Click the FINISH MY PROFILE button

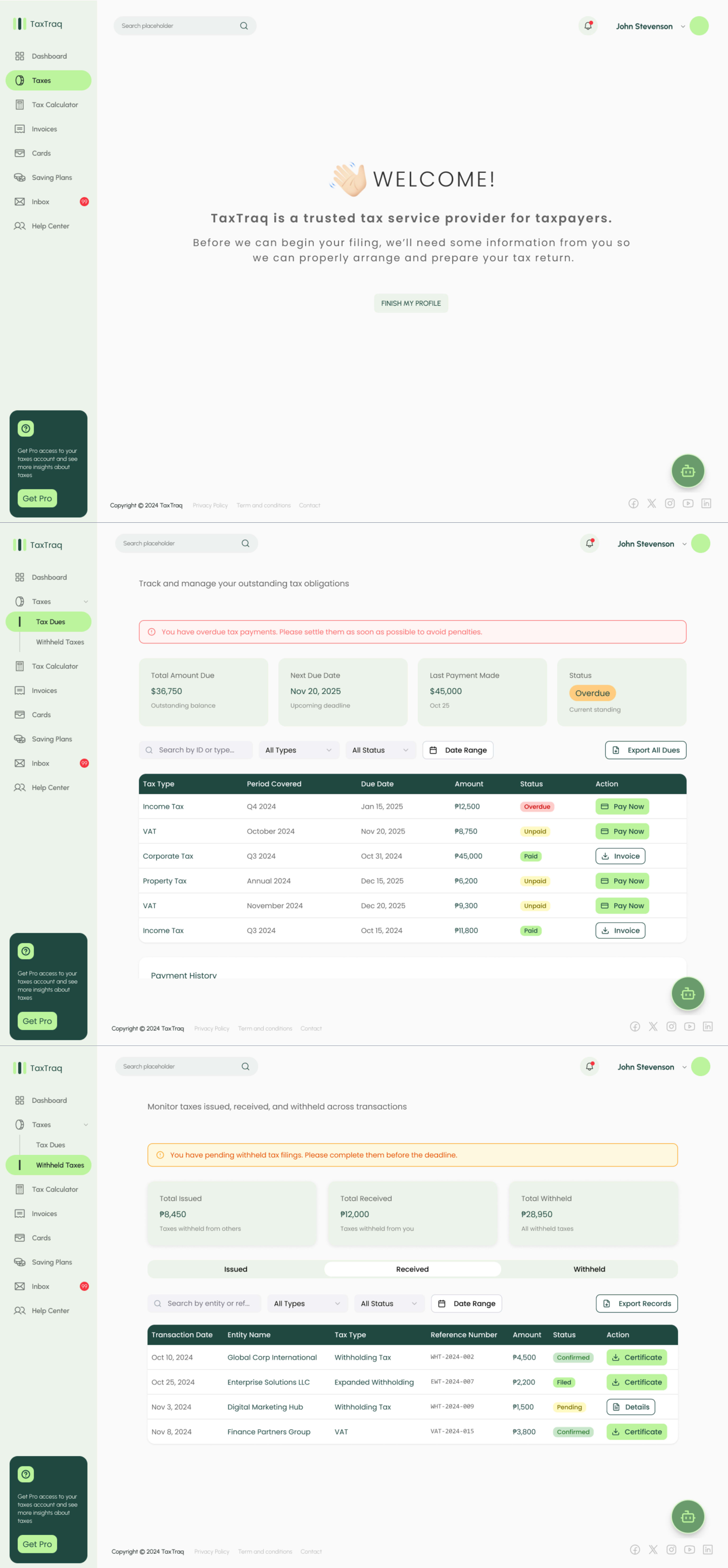point(411,303)
